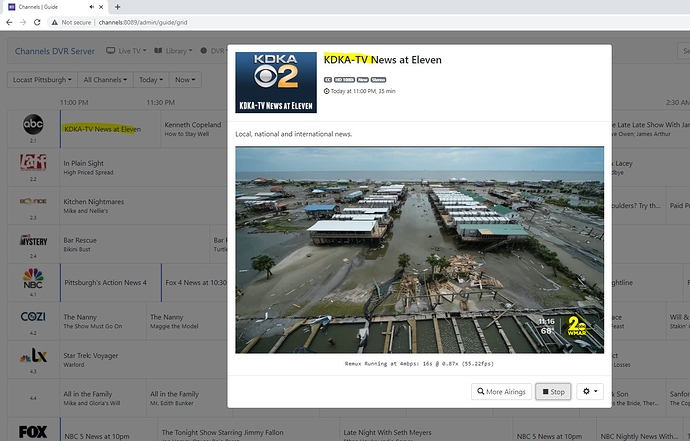The image size is (690, 441).
Task: Click the More Airings button
Action: pos(501,391)
